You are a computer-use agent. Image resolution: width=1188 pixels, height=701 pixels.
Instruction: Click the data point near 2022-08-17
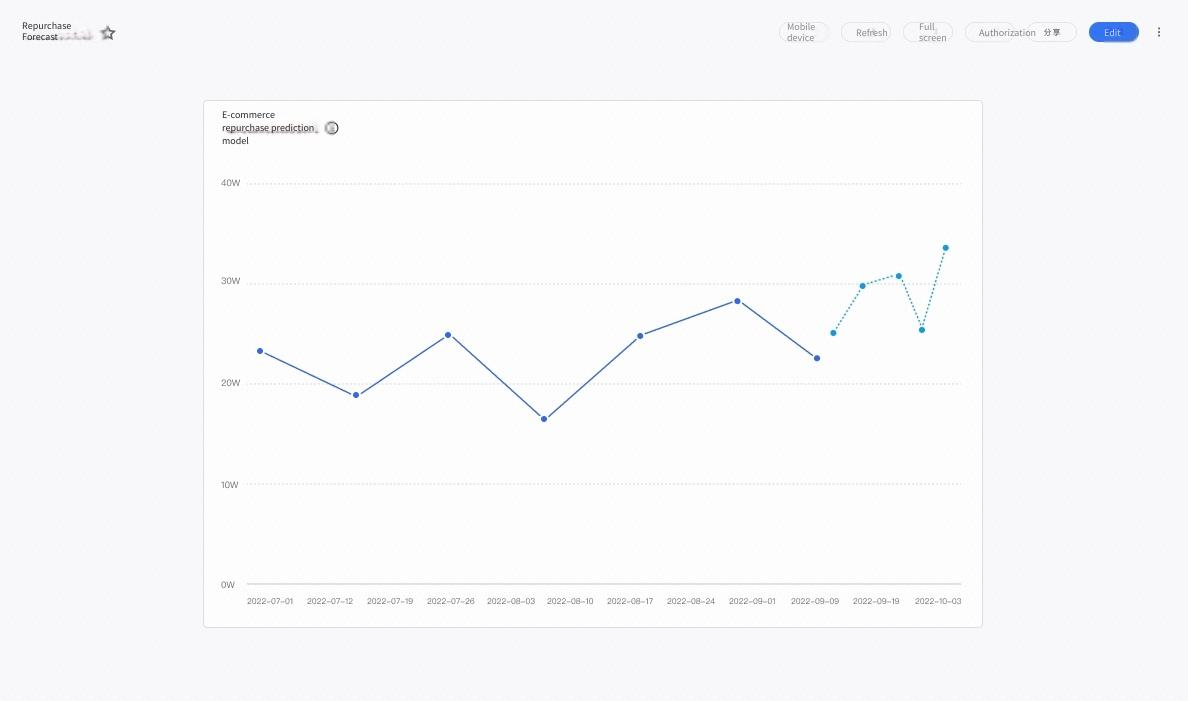point(640,336)
